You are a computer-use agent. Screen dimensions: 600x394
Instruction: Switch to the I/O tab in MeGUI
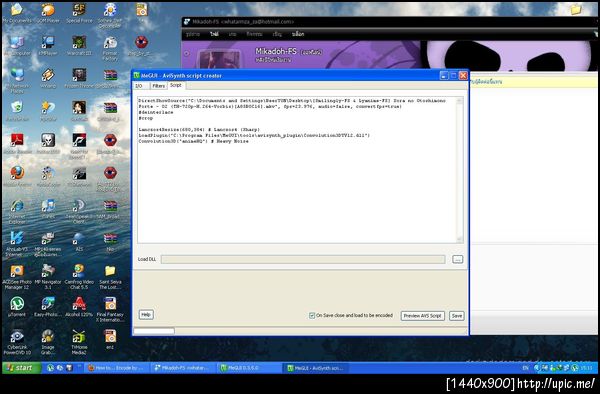coord(139,86)
